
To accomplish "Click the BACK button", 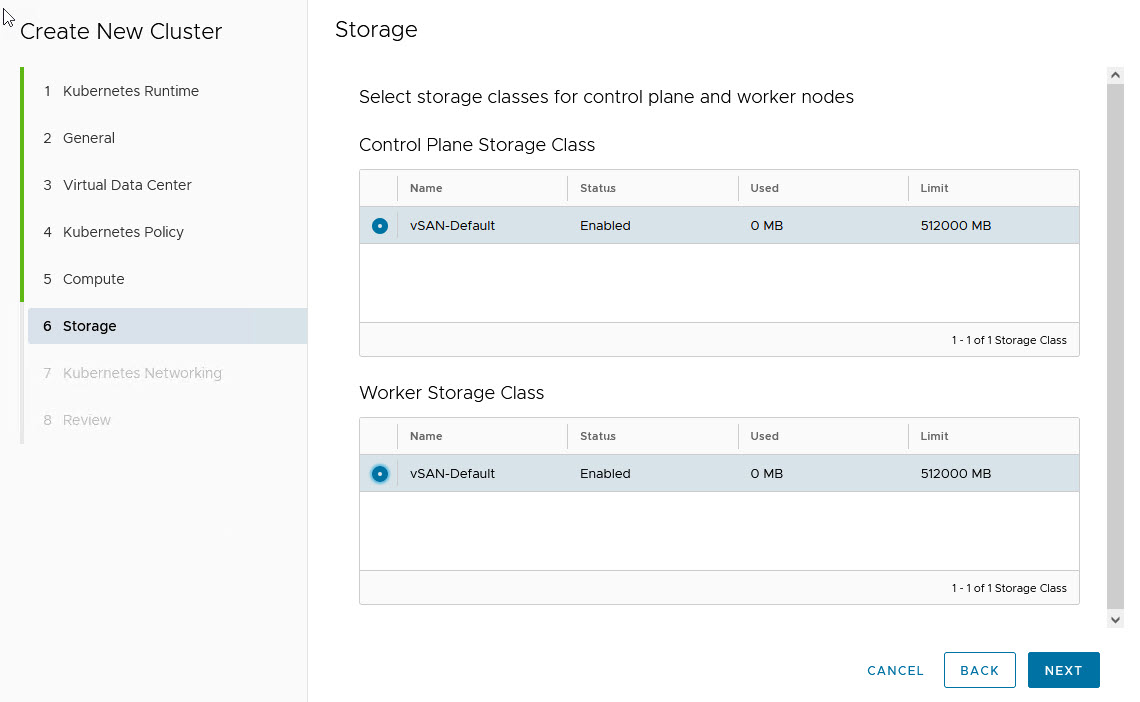I will pyautogui.click(x=979, y=670).
